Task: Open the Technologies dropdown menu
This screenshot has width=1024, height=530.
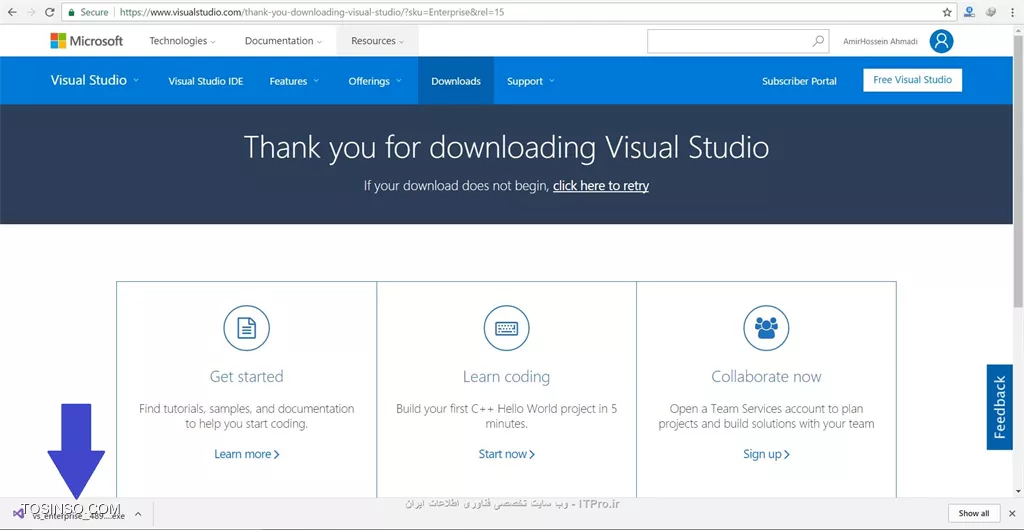Action: (182, 40)
